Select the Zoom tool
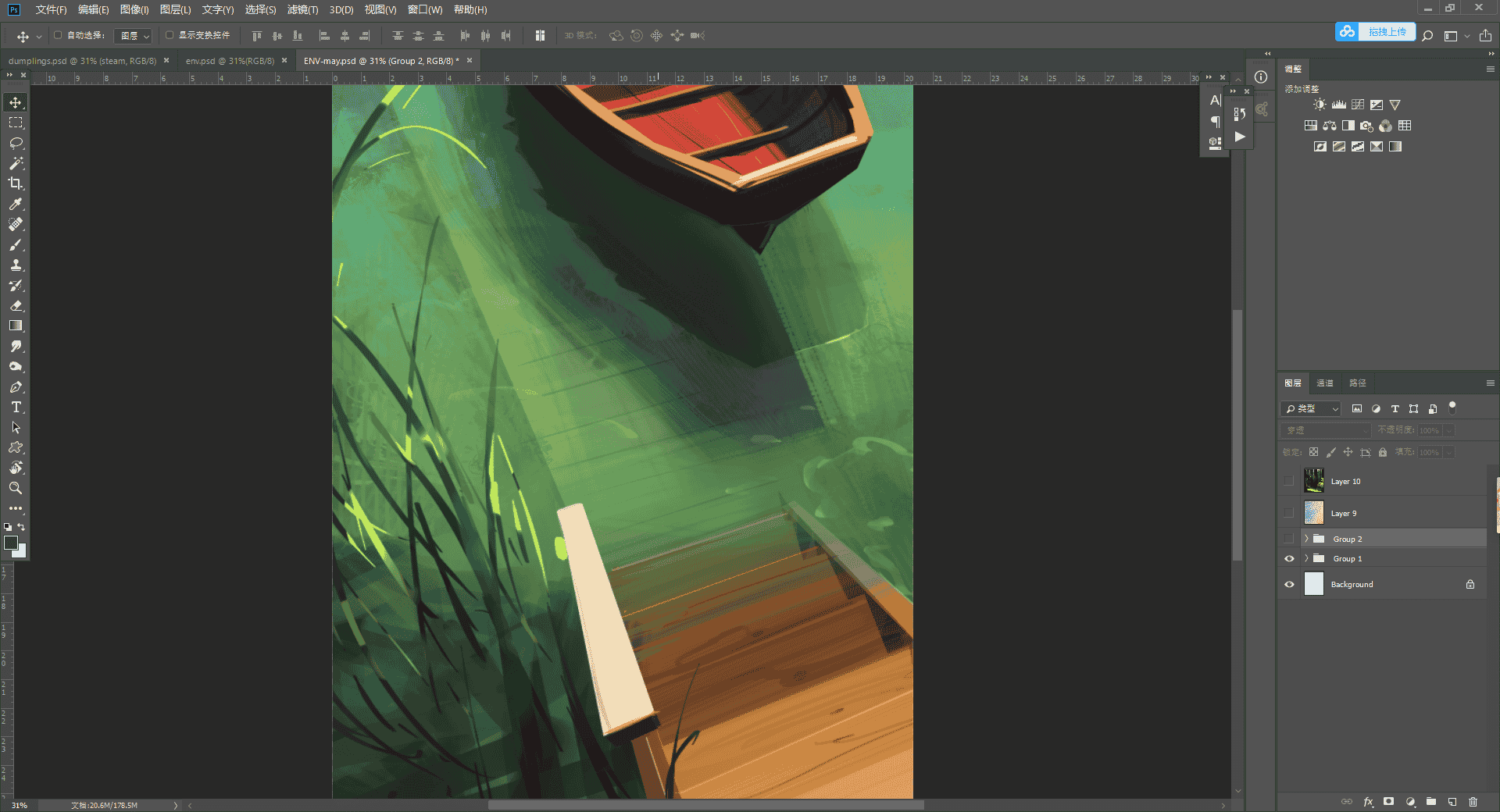The height and width of the screenshot is (812, 1500). (x=16, y=488)
